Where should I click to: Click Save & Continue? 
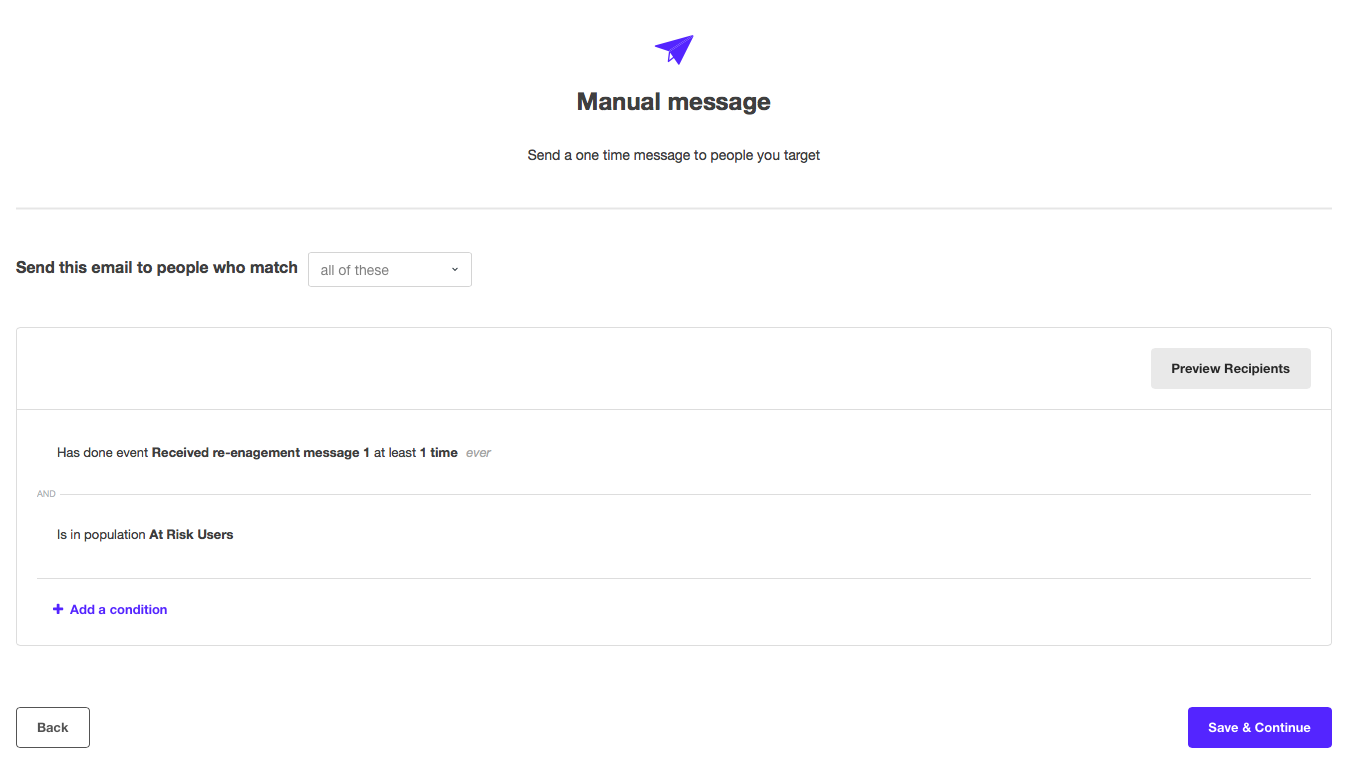[1259, 727]
